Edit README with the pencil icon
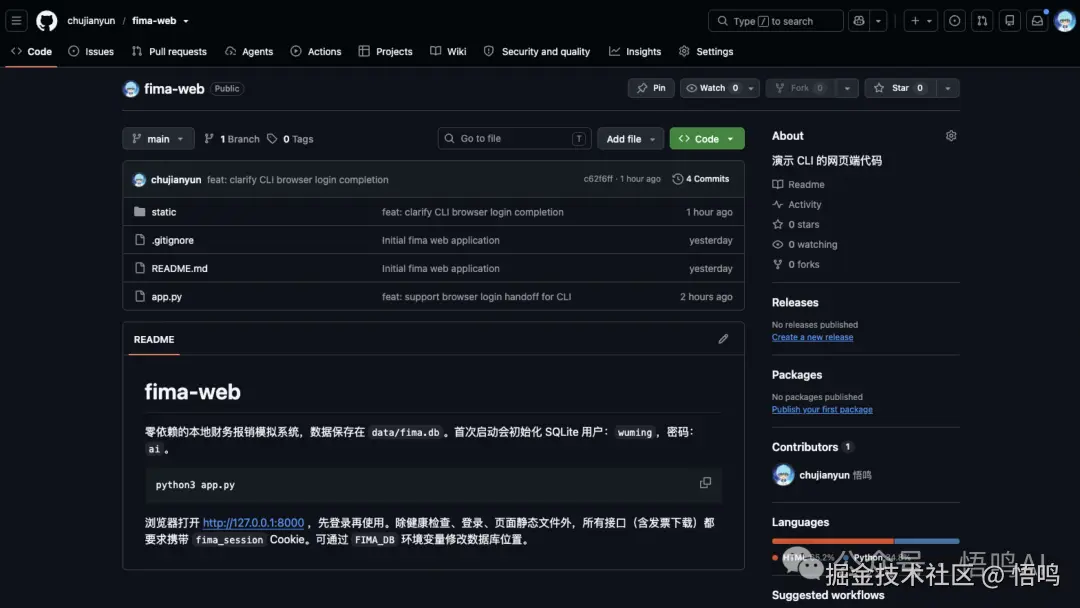 pyautogui.click(x=723, y=339)
